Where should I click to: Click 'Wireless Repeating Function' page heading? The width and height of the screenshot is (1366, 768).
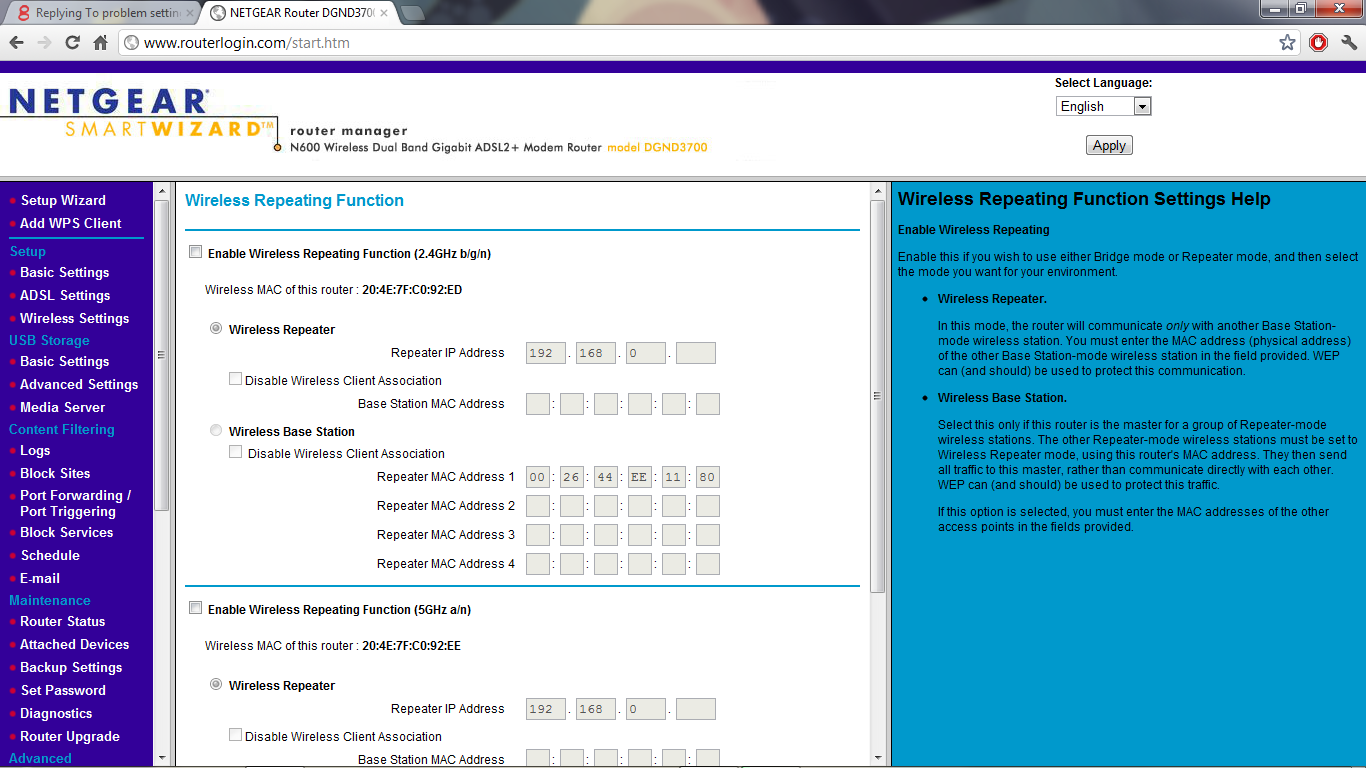pyautogui.click(x=295, y=200)
